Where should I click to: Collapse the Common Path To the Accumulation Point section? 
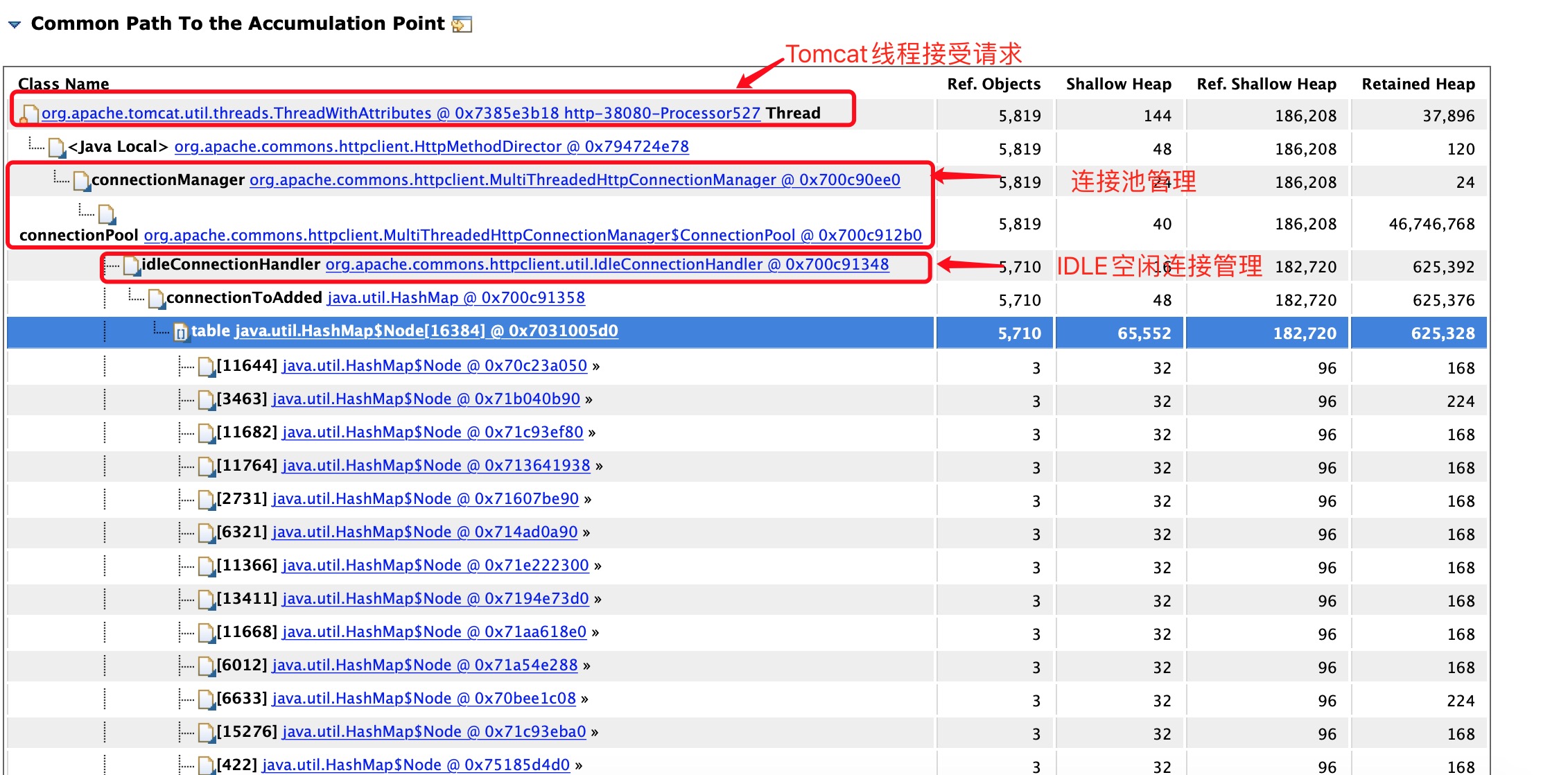click(15, 25)
